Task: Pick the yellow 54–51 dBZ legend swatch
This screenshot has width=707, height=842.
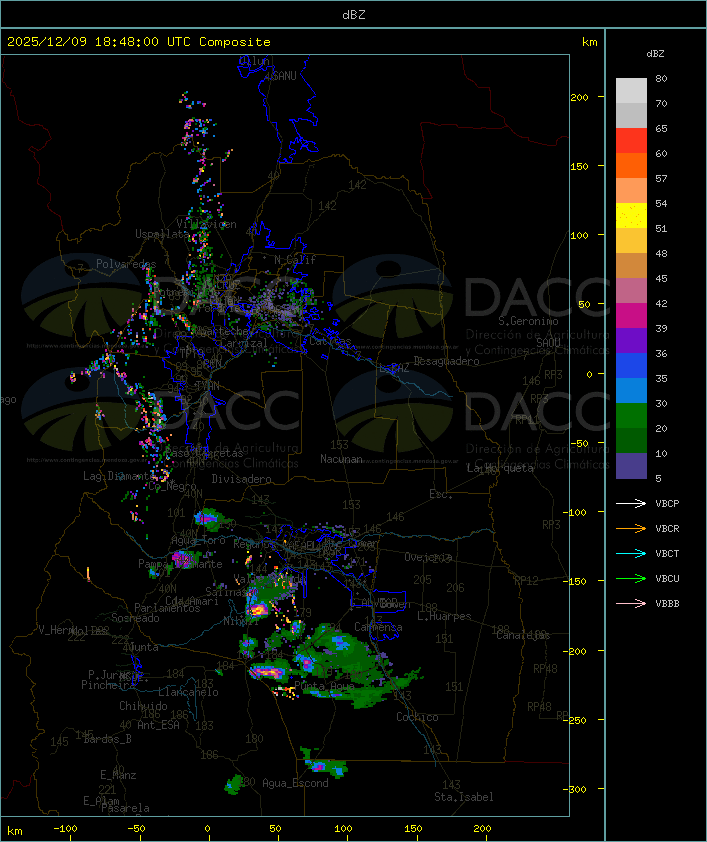Action: (631, 216)
